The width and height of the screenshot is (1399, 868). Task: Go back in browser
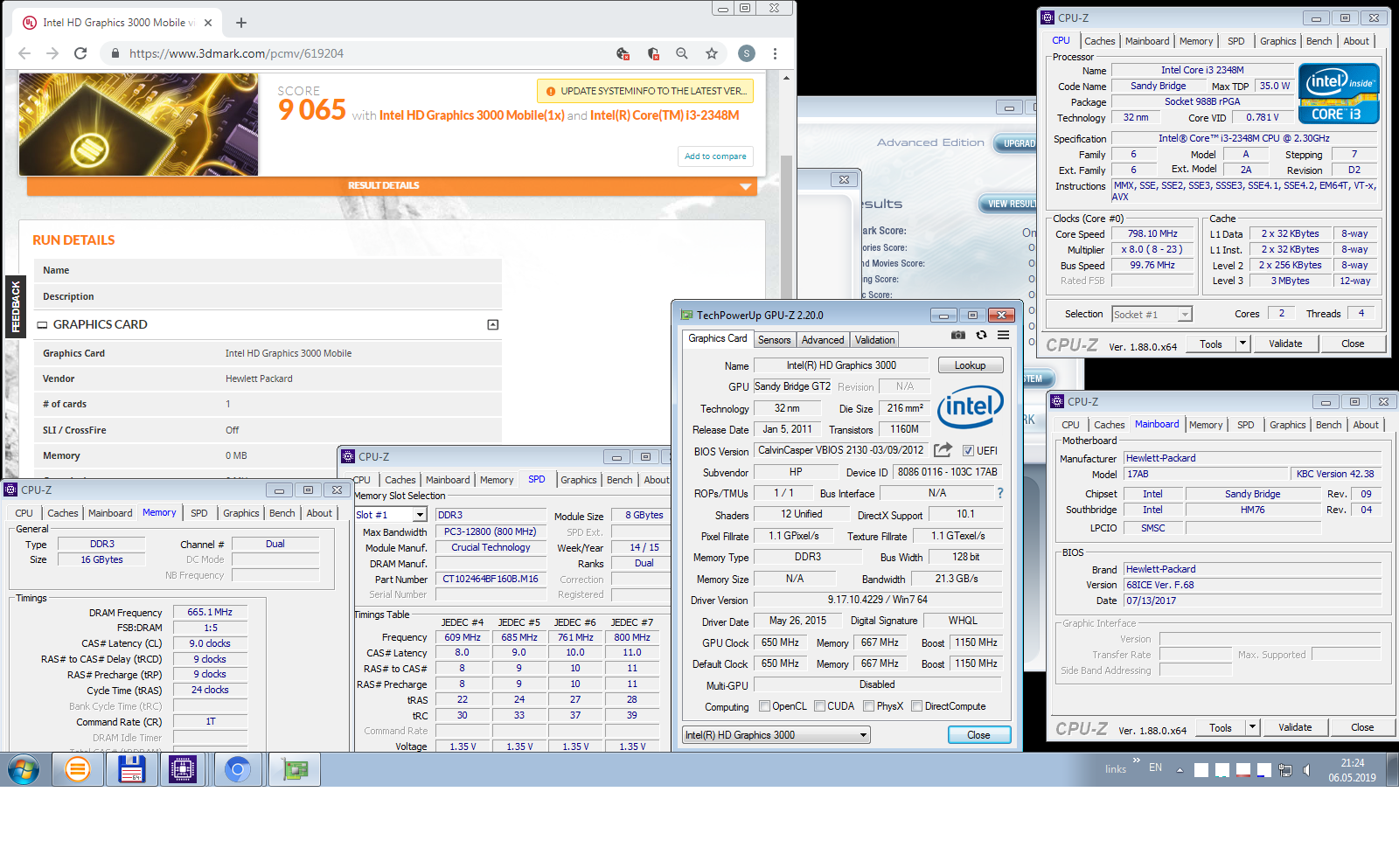pyautogui.click(x=24, y=53)
